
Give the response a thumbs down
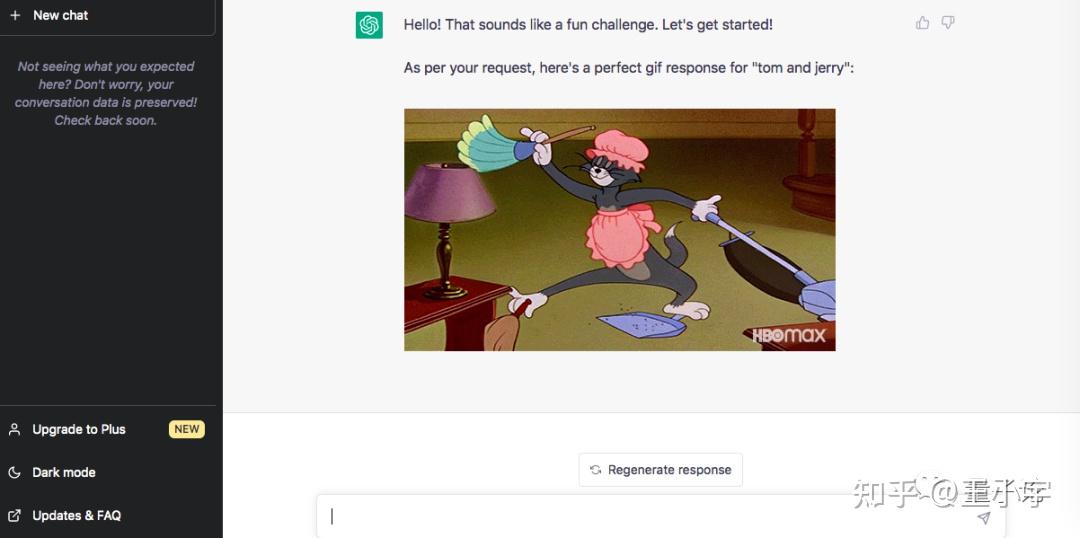click(x=948, y=23)
